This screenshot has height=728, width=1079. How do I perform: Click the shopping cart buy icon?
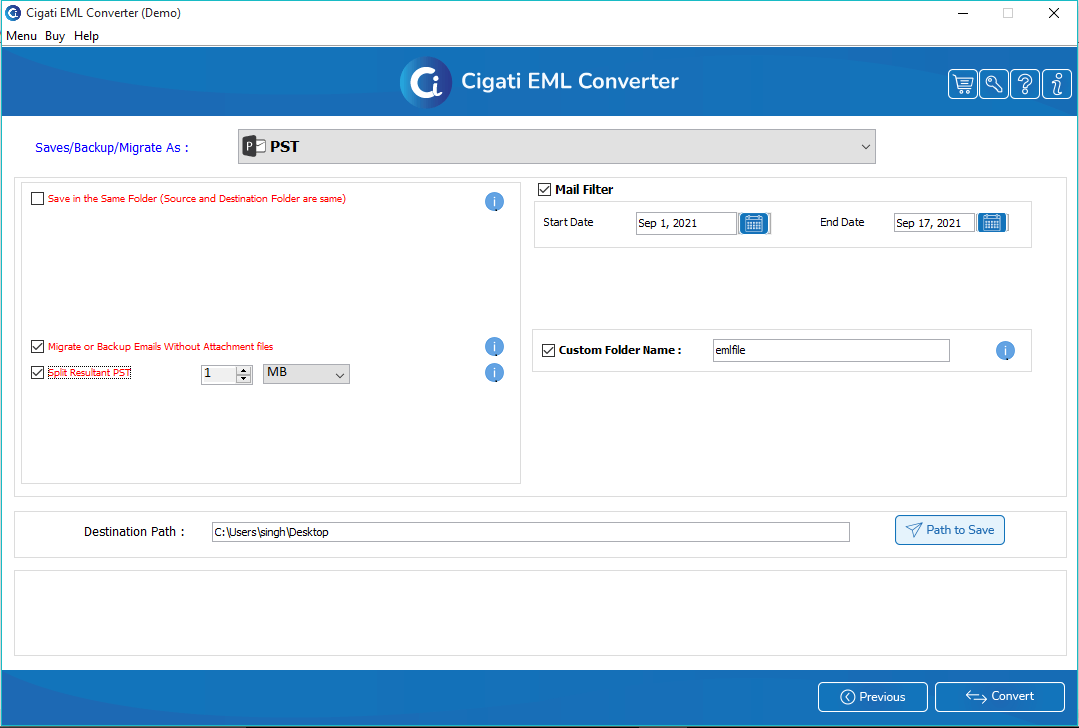963,85
